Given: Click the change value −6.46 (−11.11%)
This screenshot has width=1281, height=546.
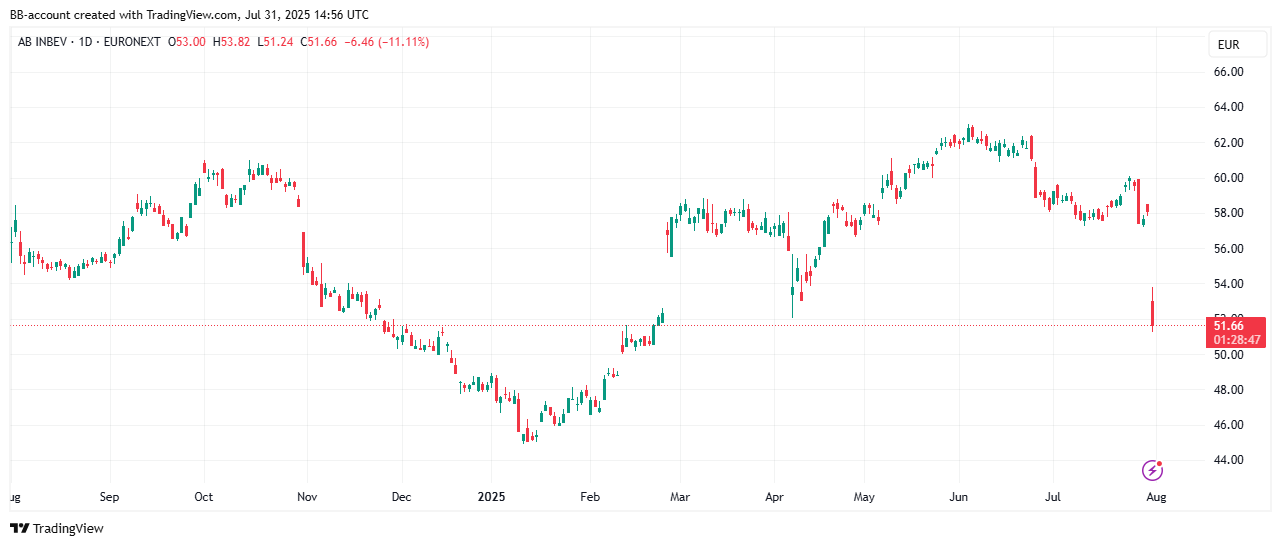Looking at the screenshot, I should (x=387, y=42).
